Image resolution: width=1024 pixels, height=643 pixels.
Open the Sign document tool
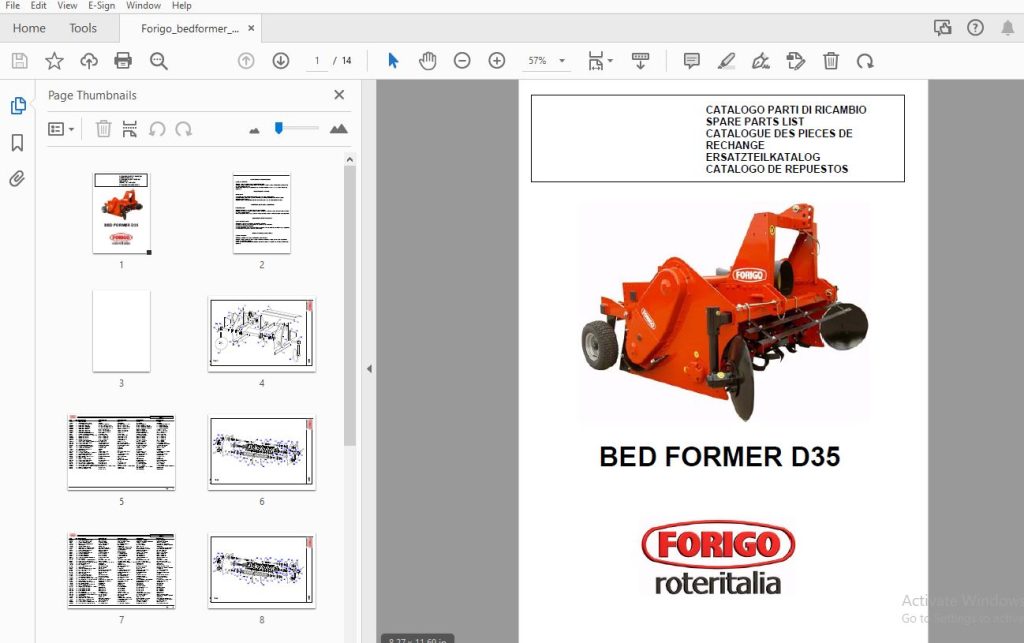[x=761, y=61]
